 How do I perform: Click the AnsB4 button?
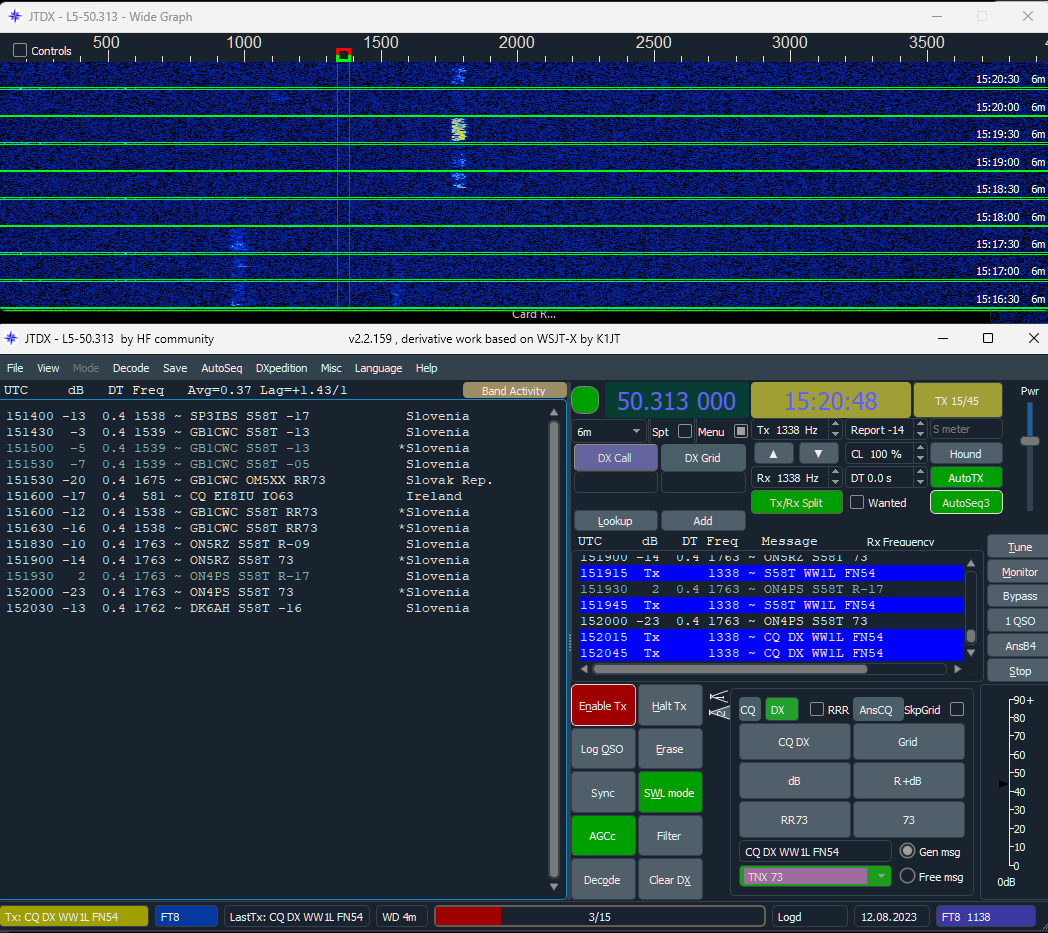[1019, 646]
